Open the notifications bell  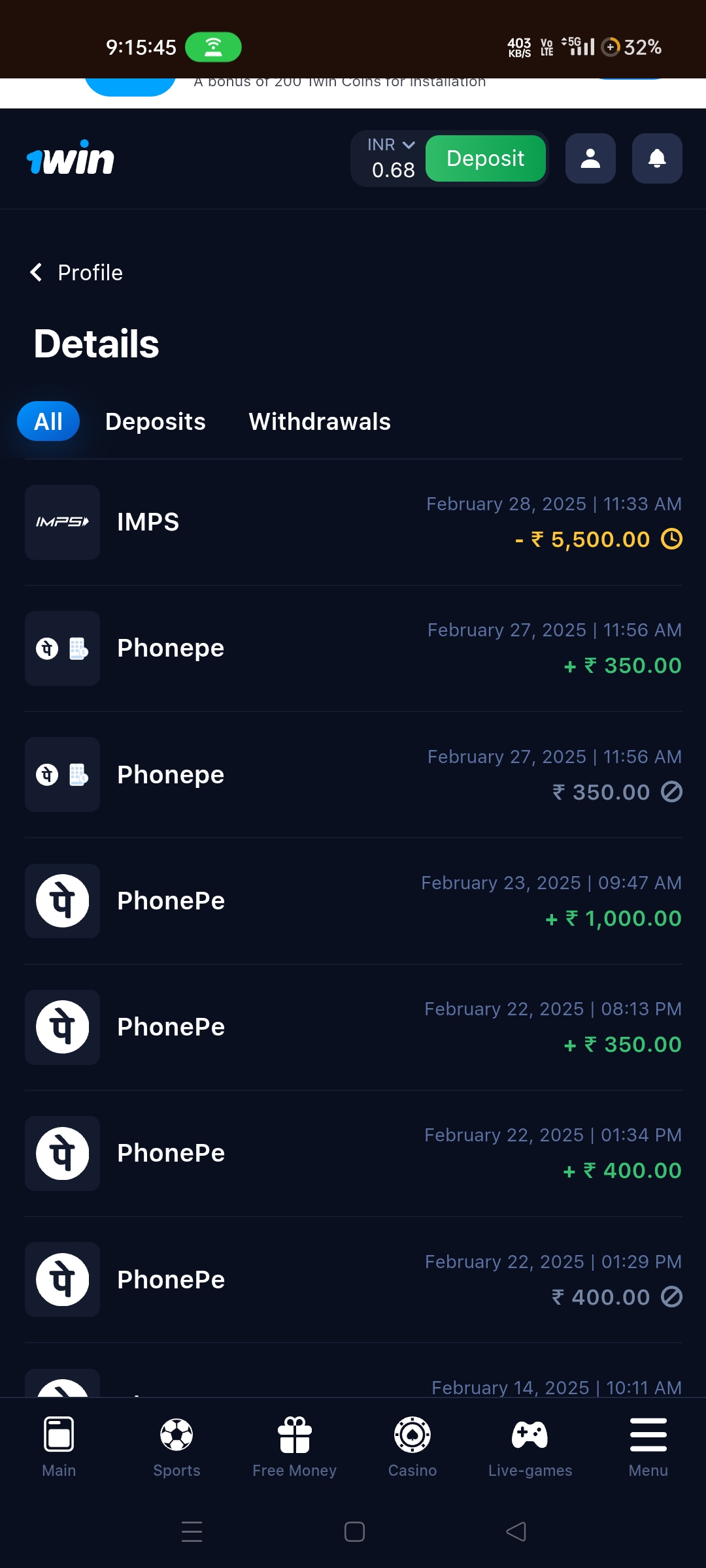tap(657, 159)
